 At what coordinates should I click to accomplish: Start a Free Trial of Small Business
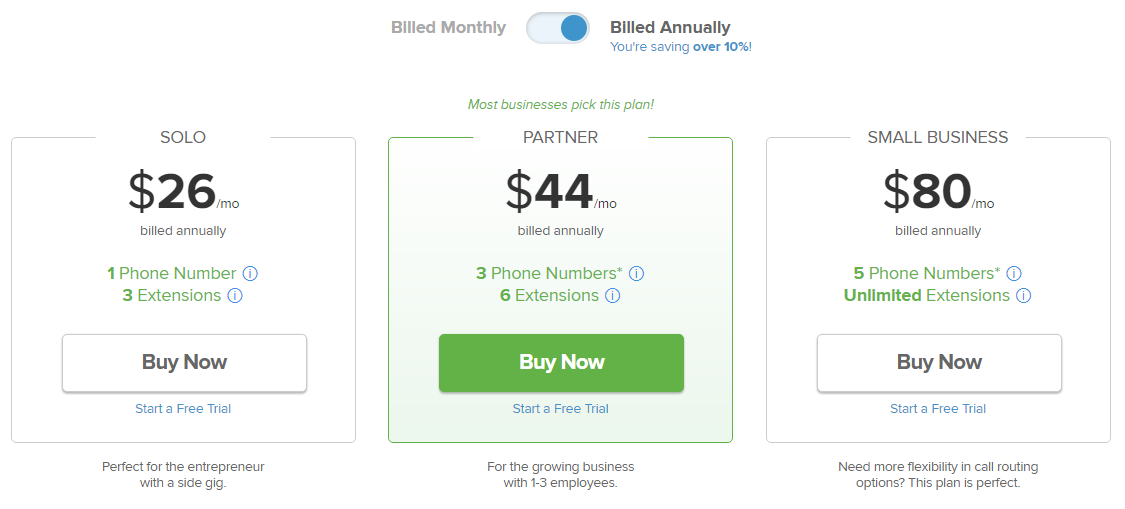[x=938, y=408]
